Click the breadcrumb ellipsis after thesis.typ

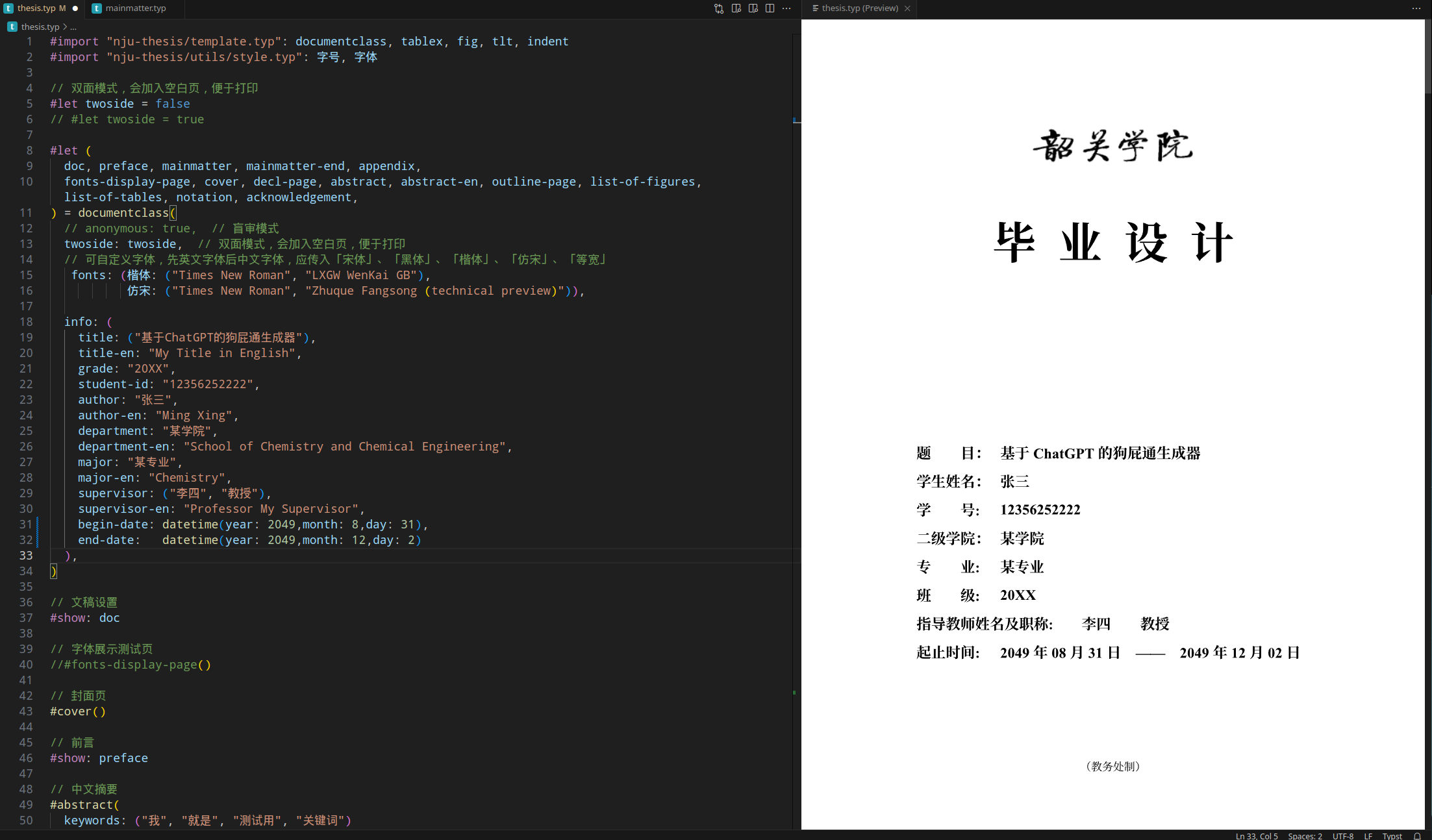pyautogui.click(x=73, y=27)
